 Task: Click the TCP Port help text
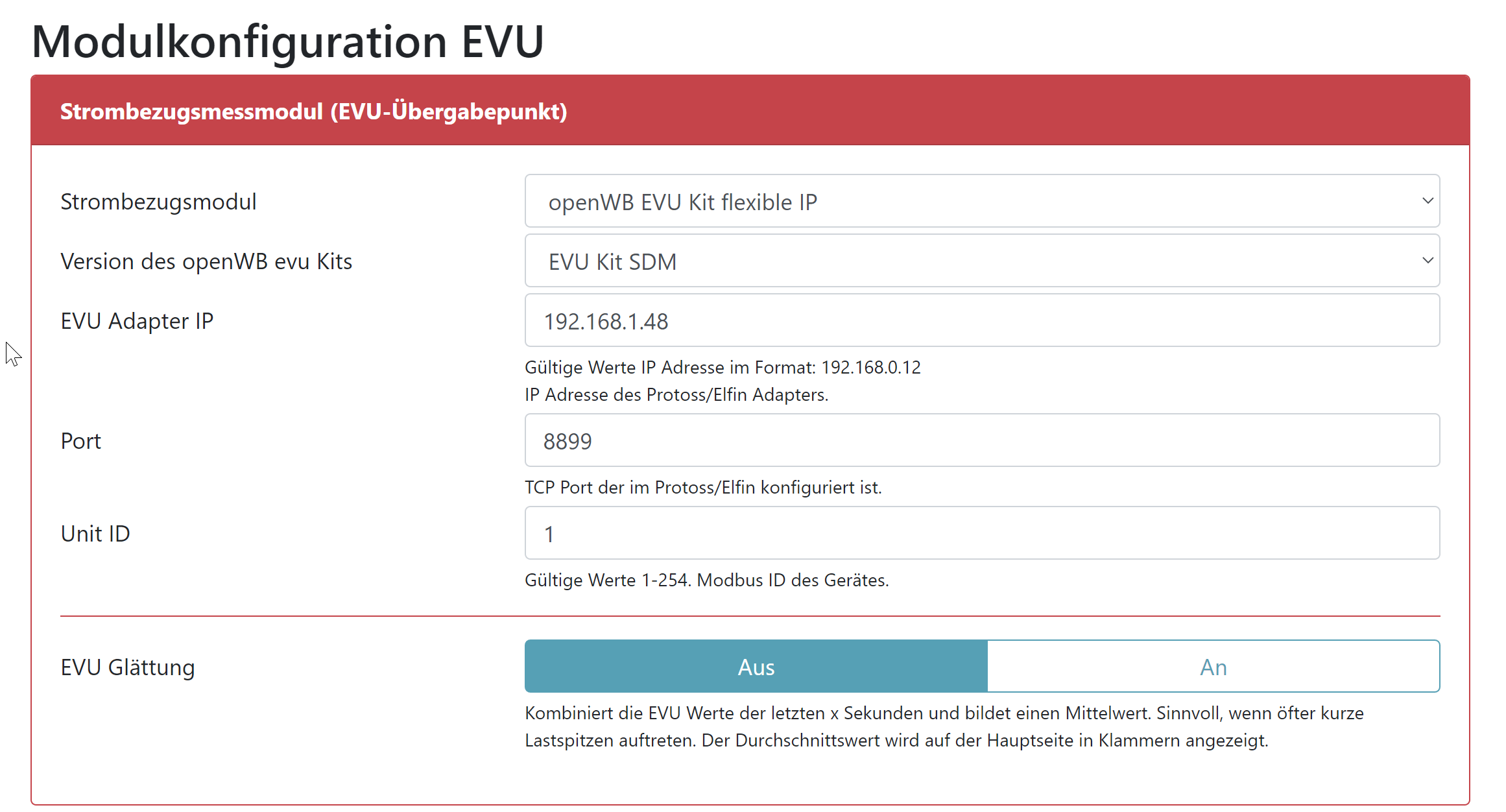tap(702, 488)
